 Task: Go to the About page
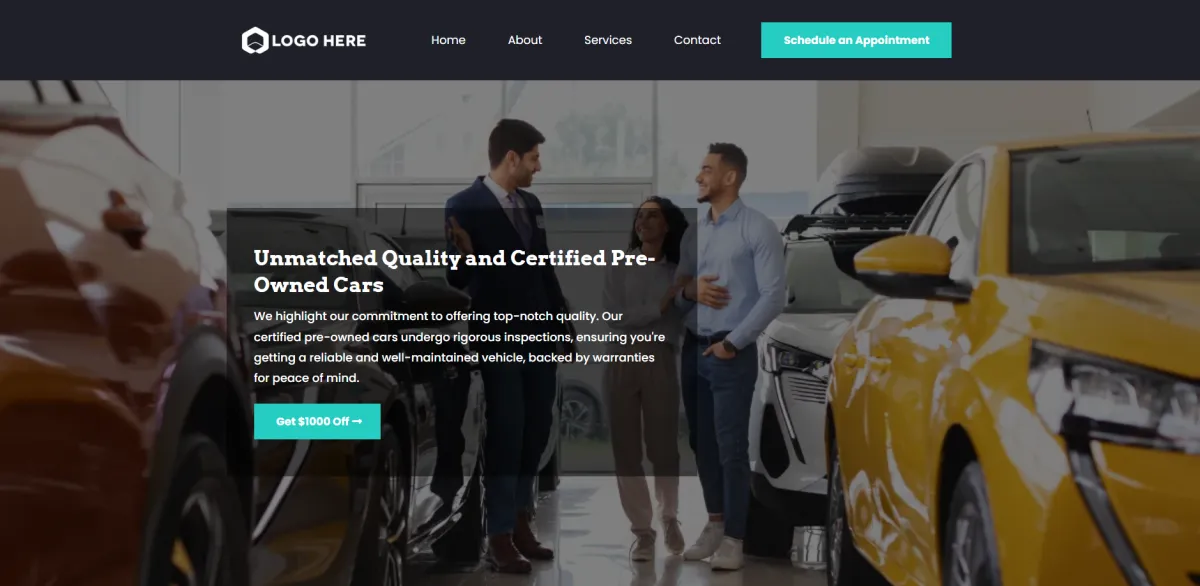point(525,40)
